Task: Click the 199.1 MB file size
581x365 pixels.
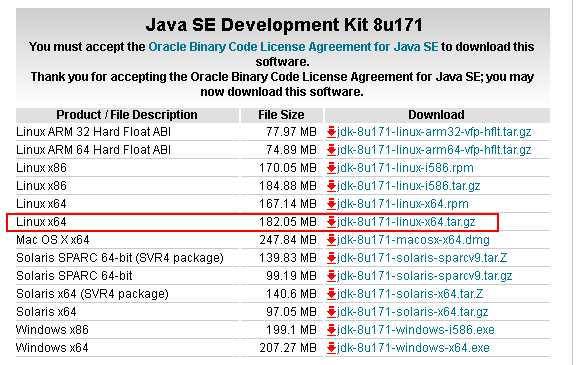Action: pyautogui.click(x=291, y=330)
